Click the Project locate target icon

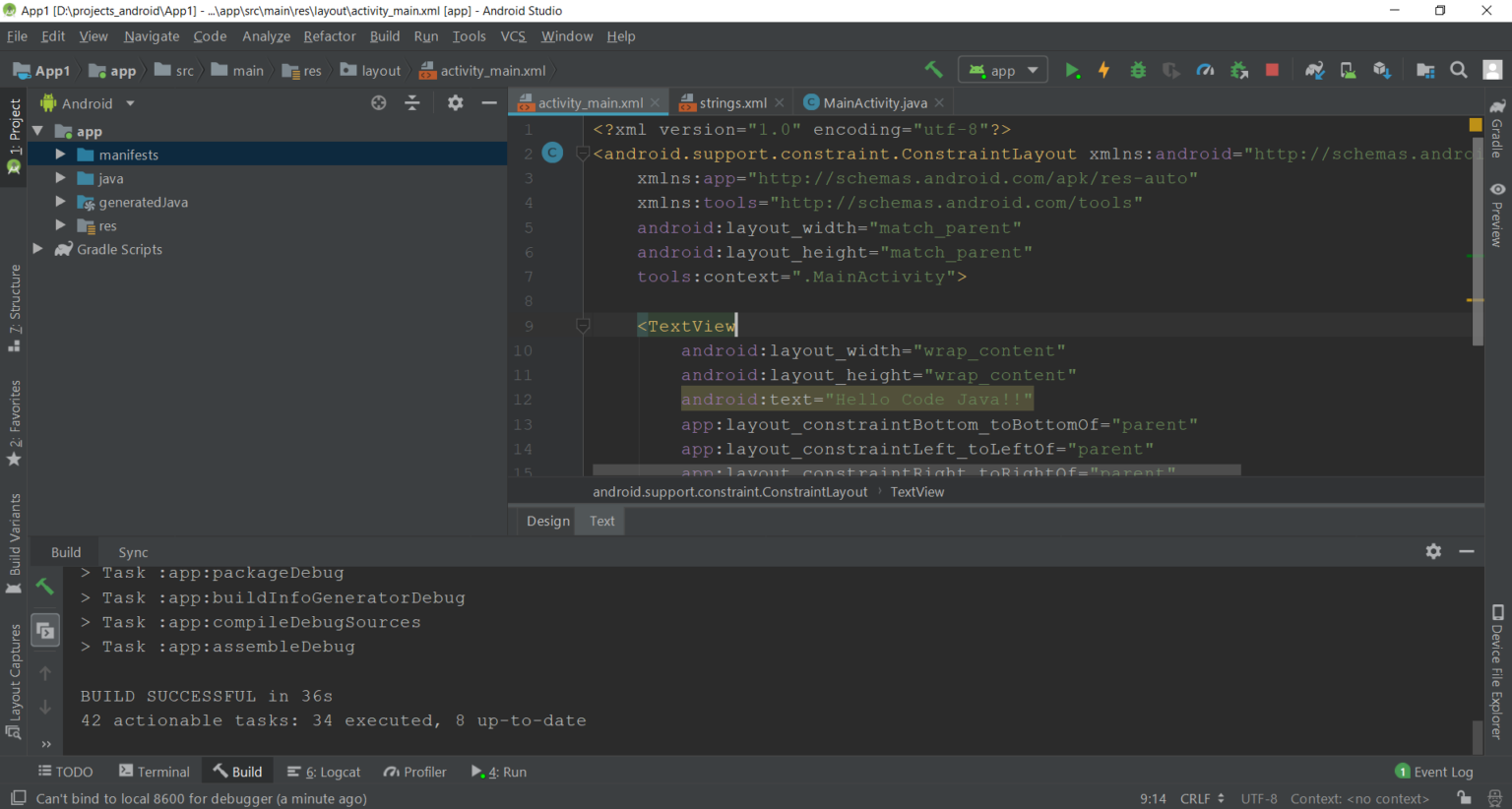tap(379, 102)
